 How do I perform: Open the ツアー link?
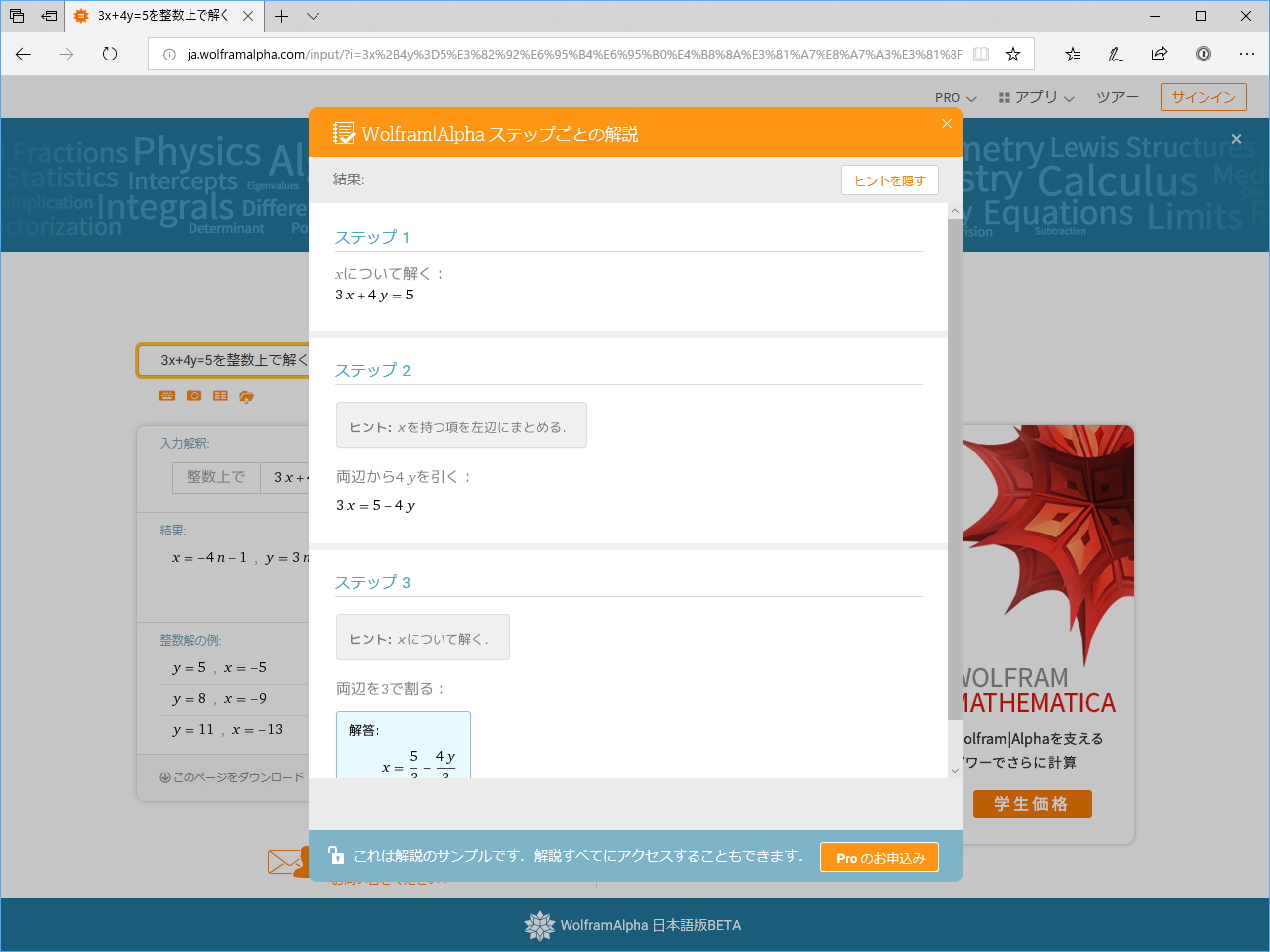pyautogui.click(x=1117, y=97)
